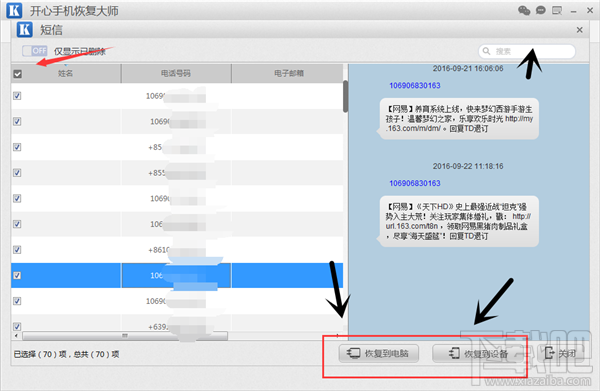Click the message box icon in title bar
This screenshot has height=391, width=600.
click(x=557, y=10)
